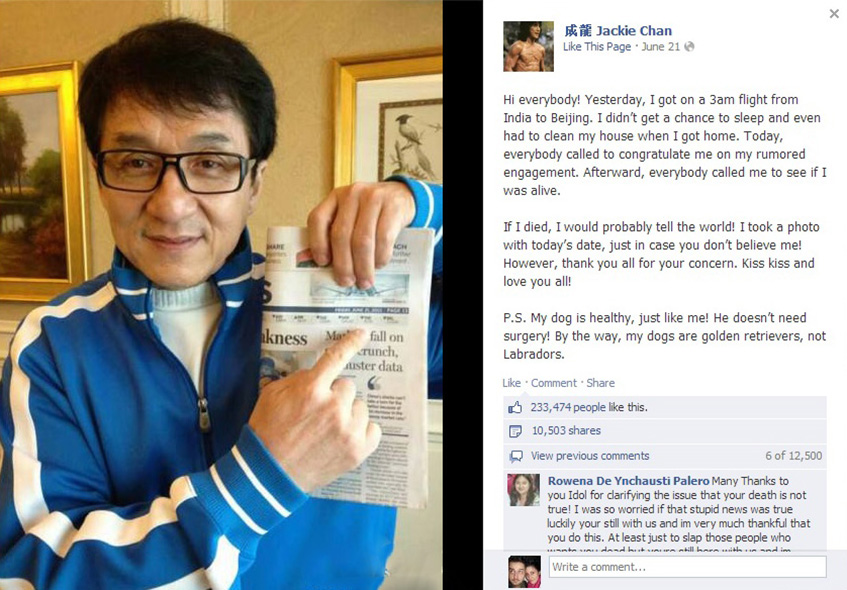847x590 pixels.
Task: Click Like This Page link
Action: [x=597, y=47]
